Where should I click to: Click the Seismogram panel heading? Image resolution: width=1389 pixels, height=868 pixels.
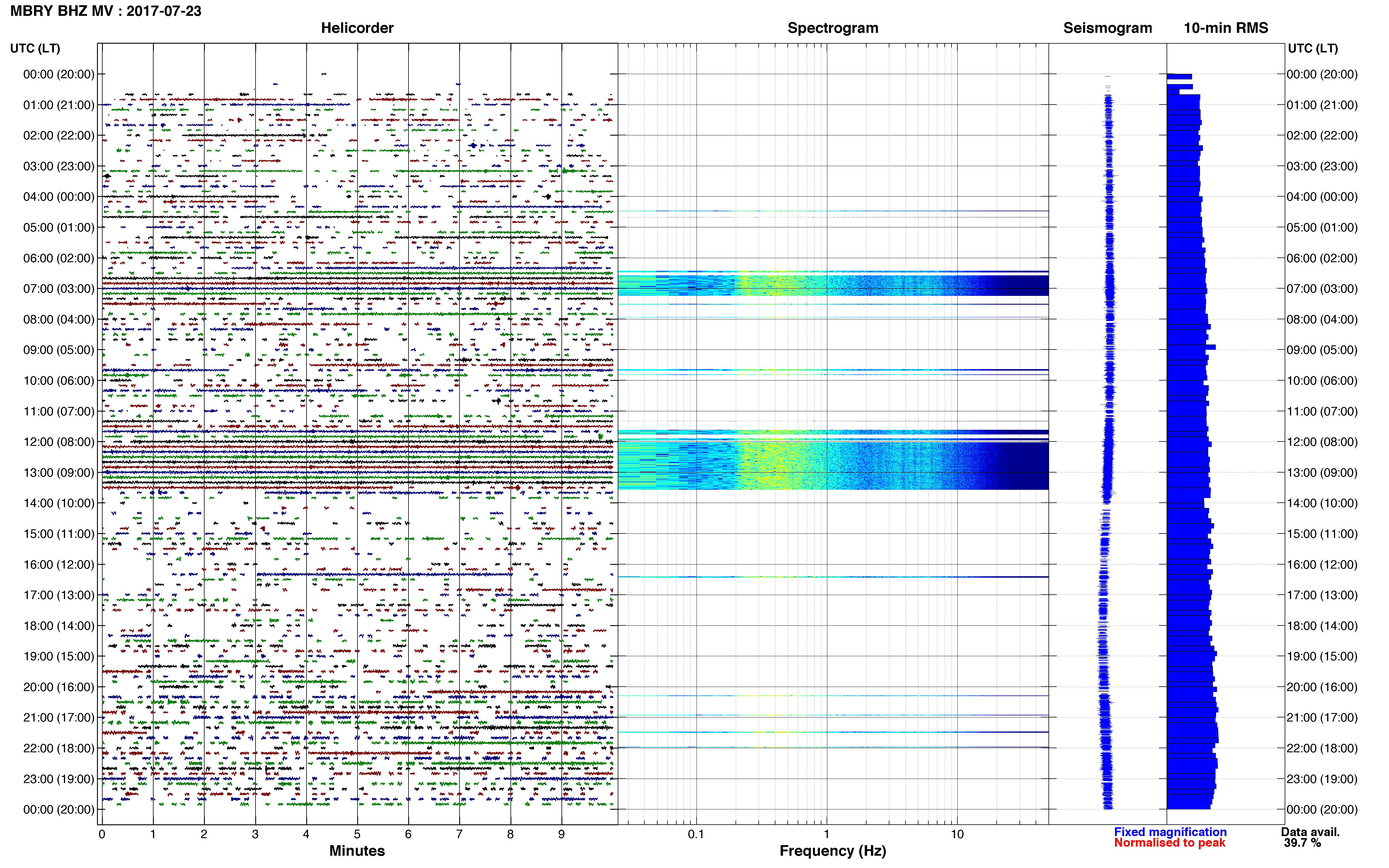point(1107,28)
